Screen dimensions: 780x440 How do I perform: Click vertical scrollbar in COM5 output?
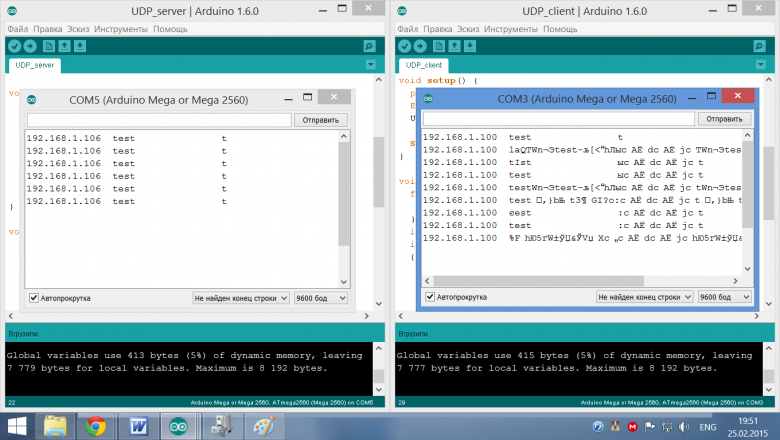(344, 194)
